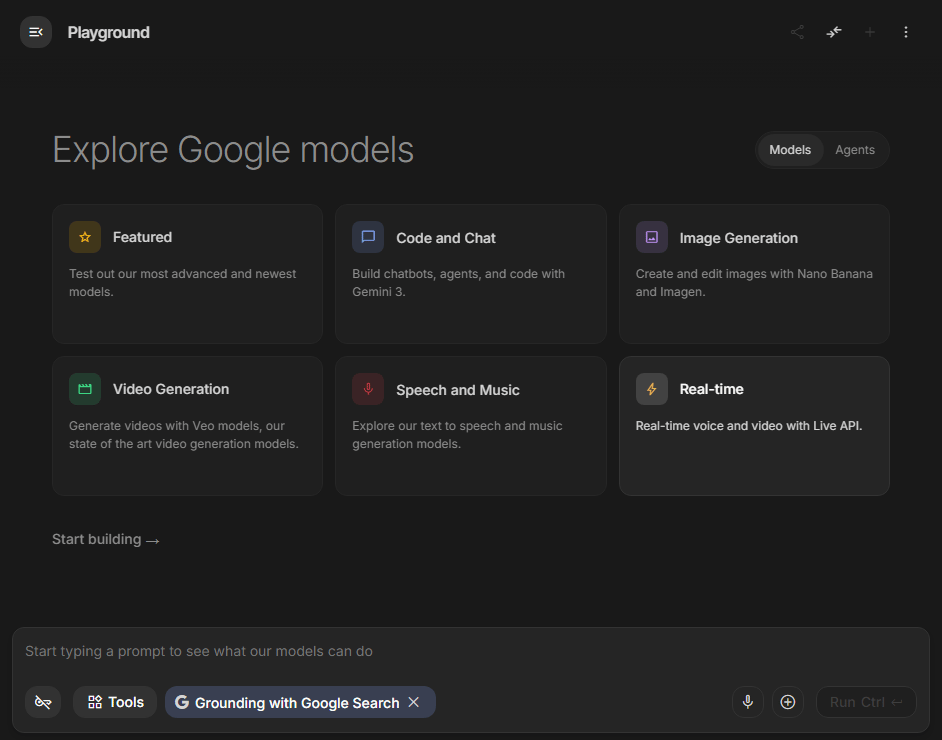Click the Explore Google models heading
This screenshot has width=942, height=740.
click(x=233, y=150)
